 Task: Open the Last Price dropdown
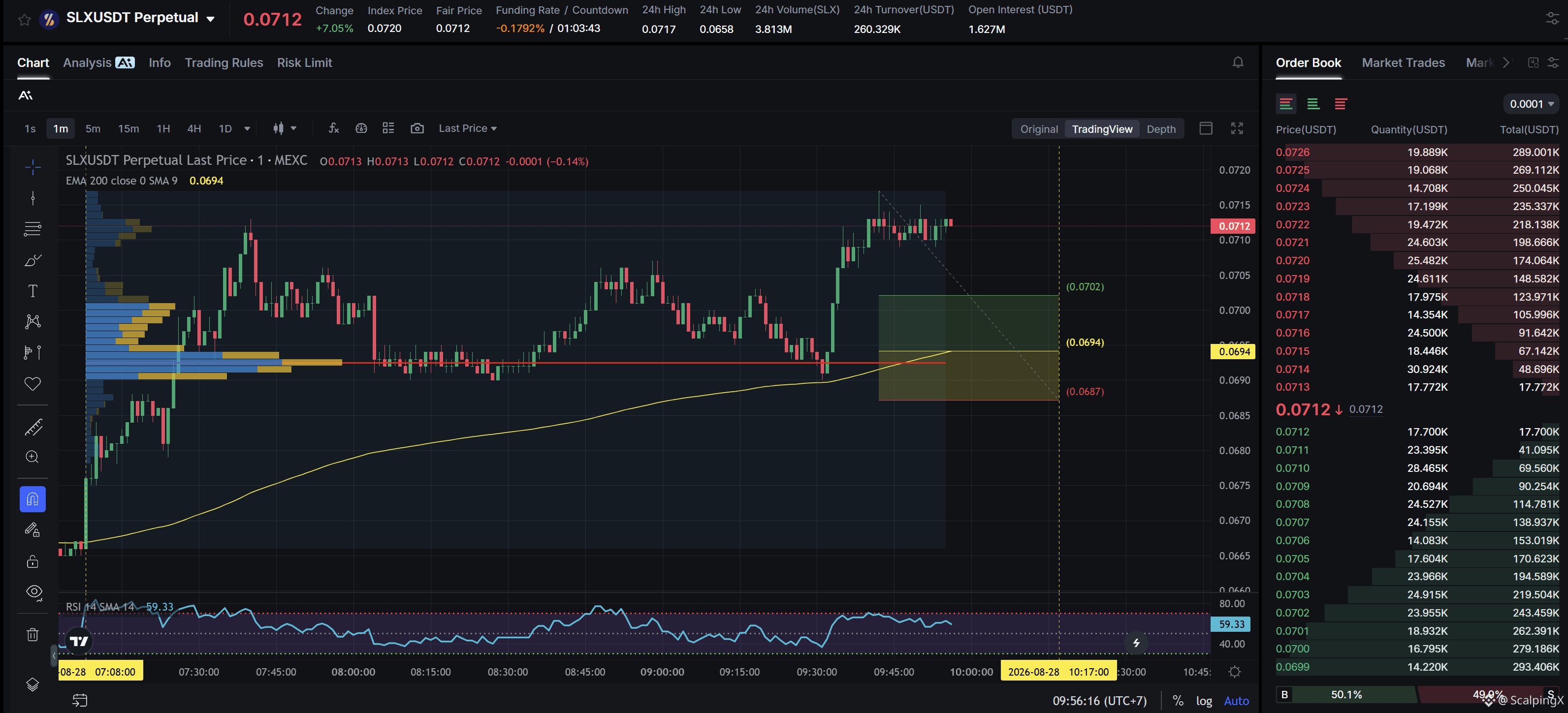tap(468, 128)
